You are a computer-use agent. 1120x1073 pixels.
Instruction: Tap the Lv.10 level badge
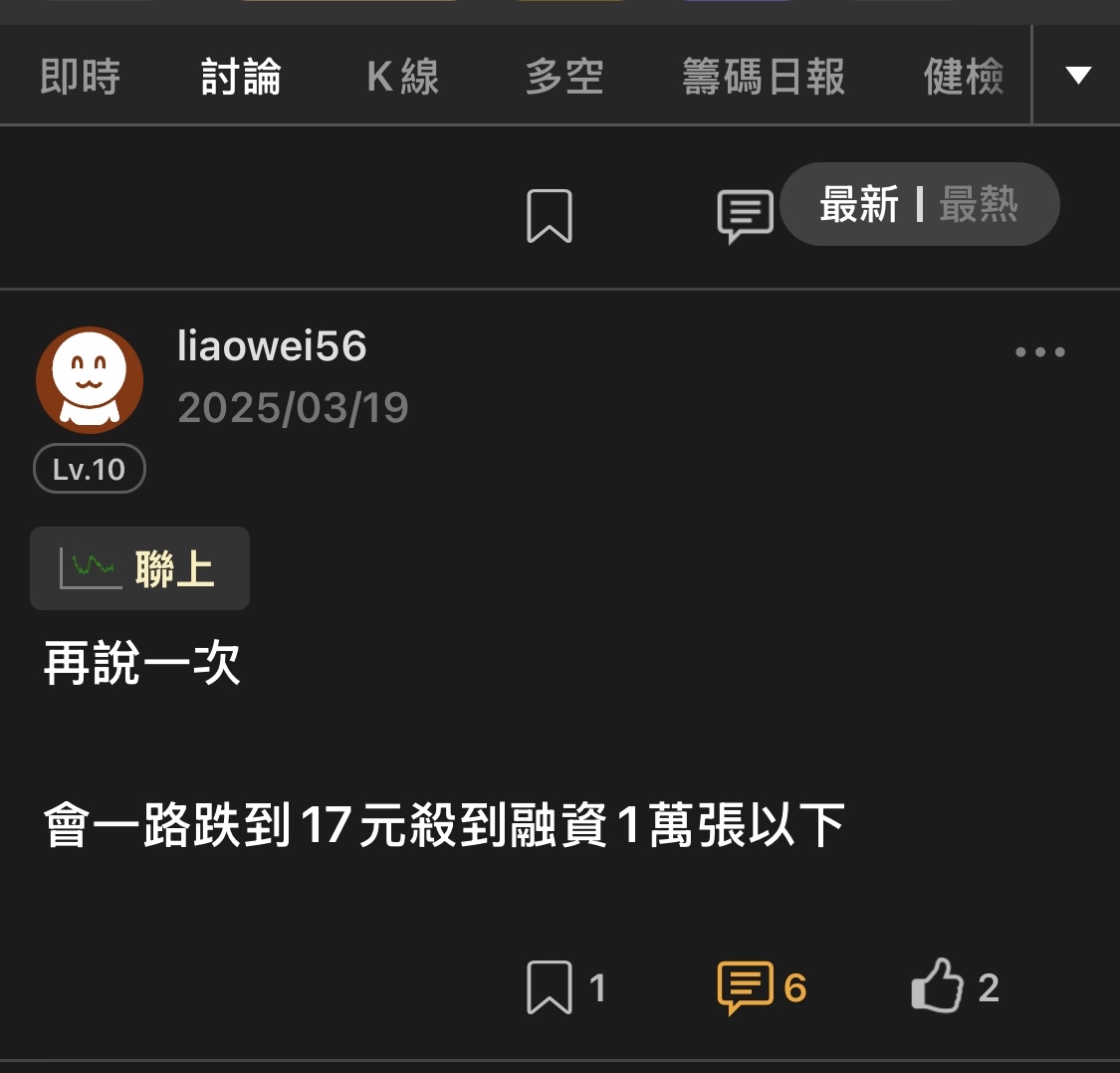point(90,469)
